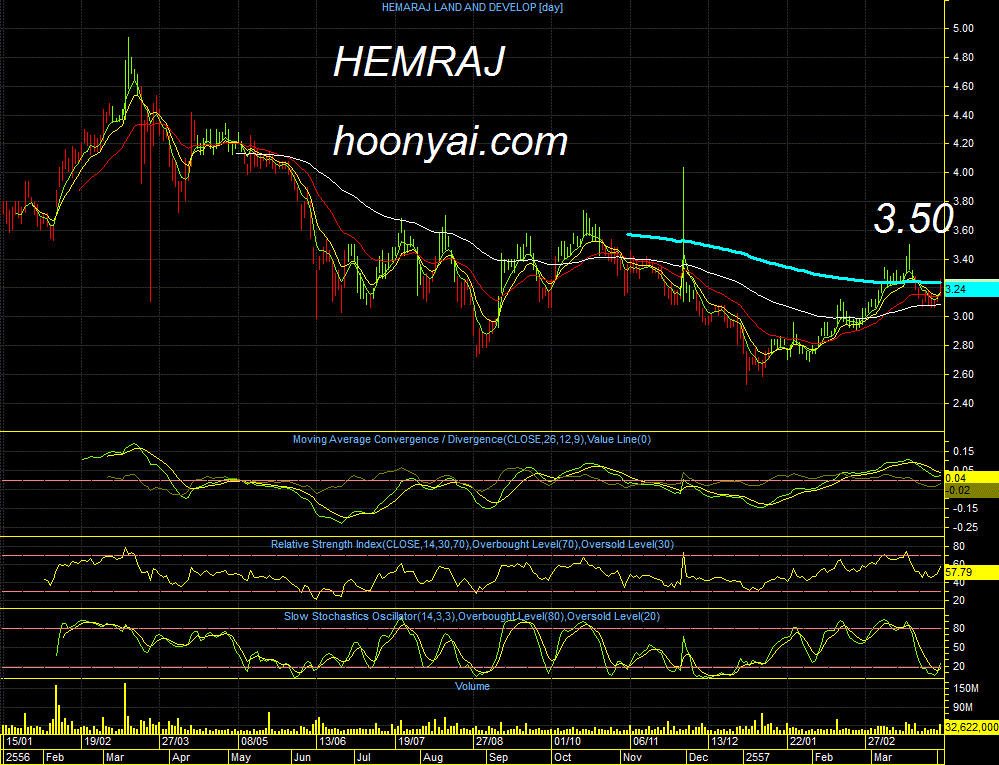999x765 pixels.
Task: Click the 27/08 date label
Action: pyautogui.click(x=489, y=741)
